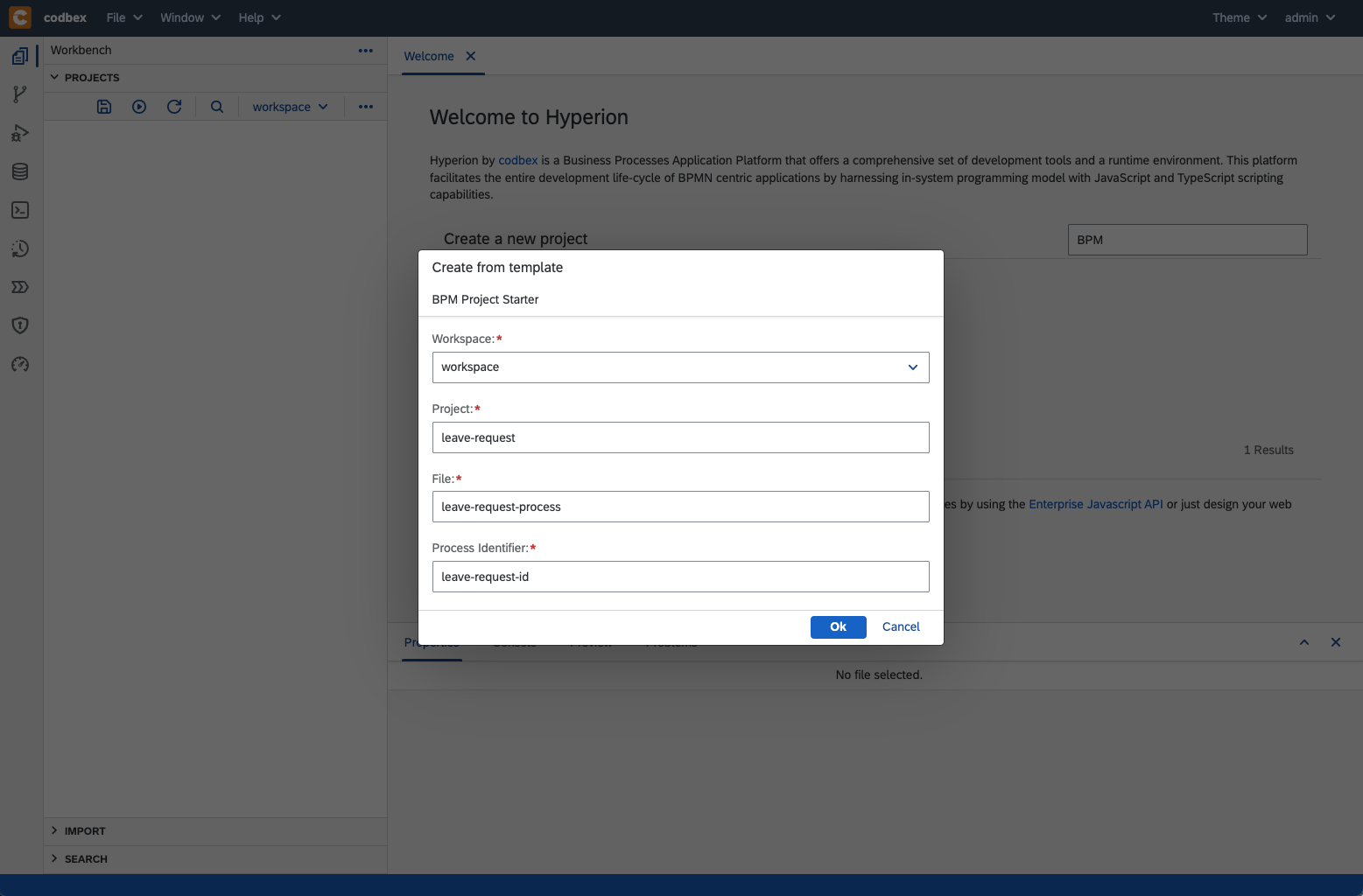Click the BPM template search field
The image size is (1363, 896).
point(1188,240)
